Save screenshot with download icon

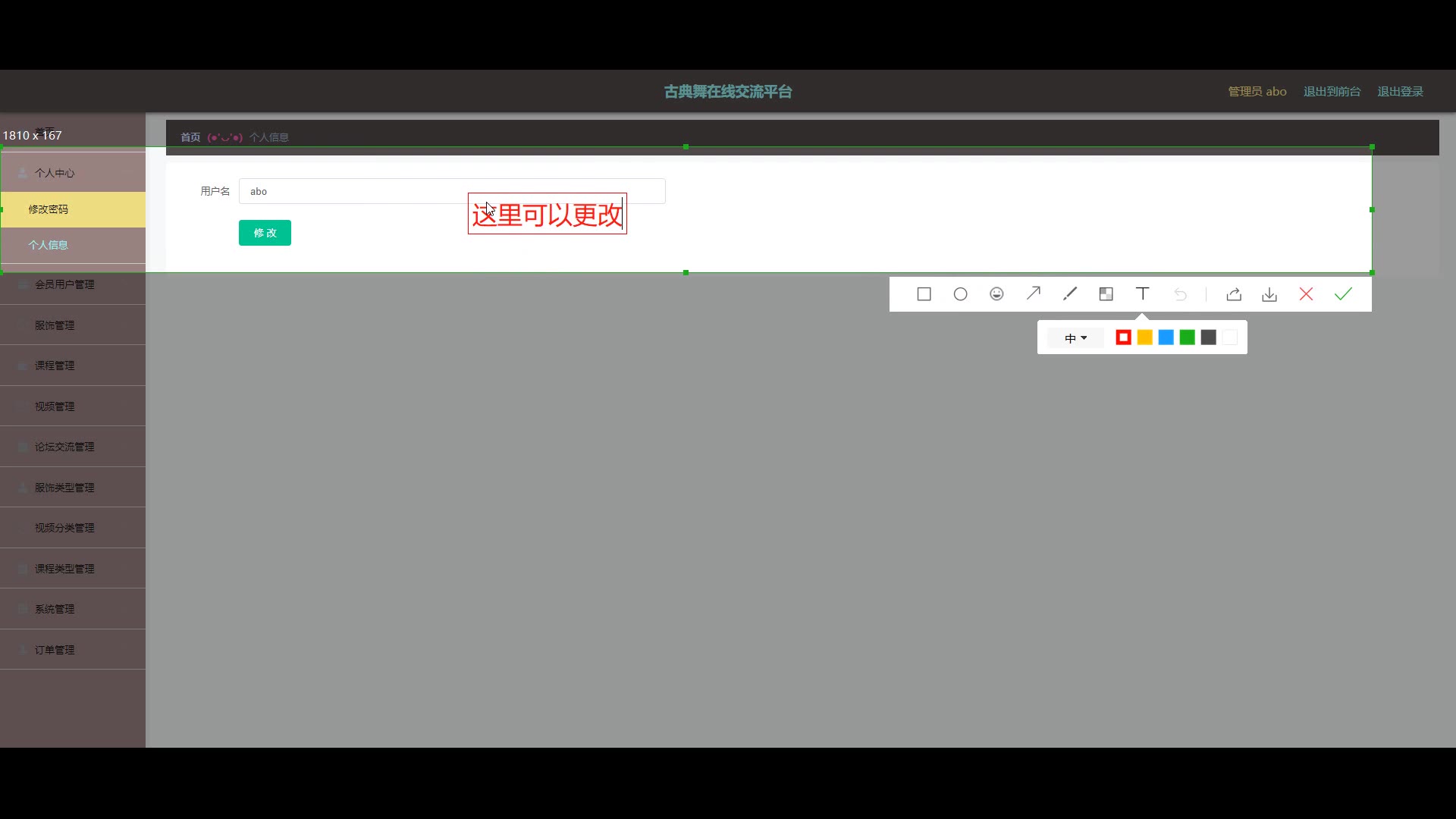pyautogui.click(x=1269, y=294)
